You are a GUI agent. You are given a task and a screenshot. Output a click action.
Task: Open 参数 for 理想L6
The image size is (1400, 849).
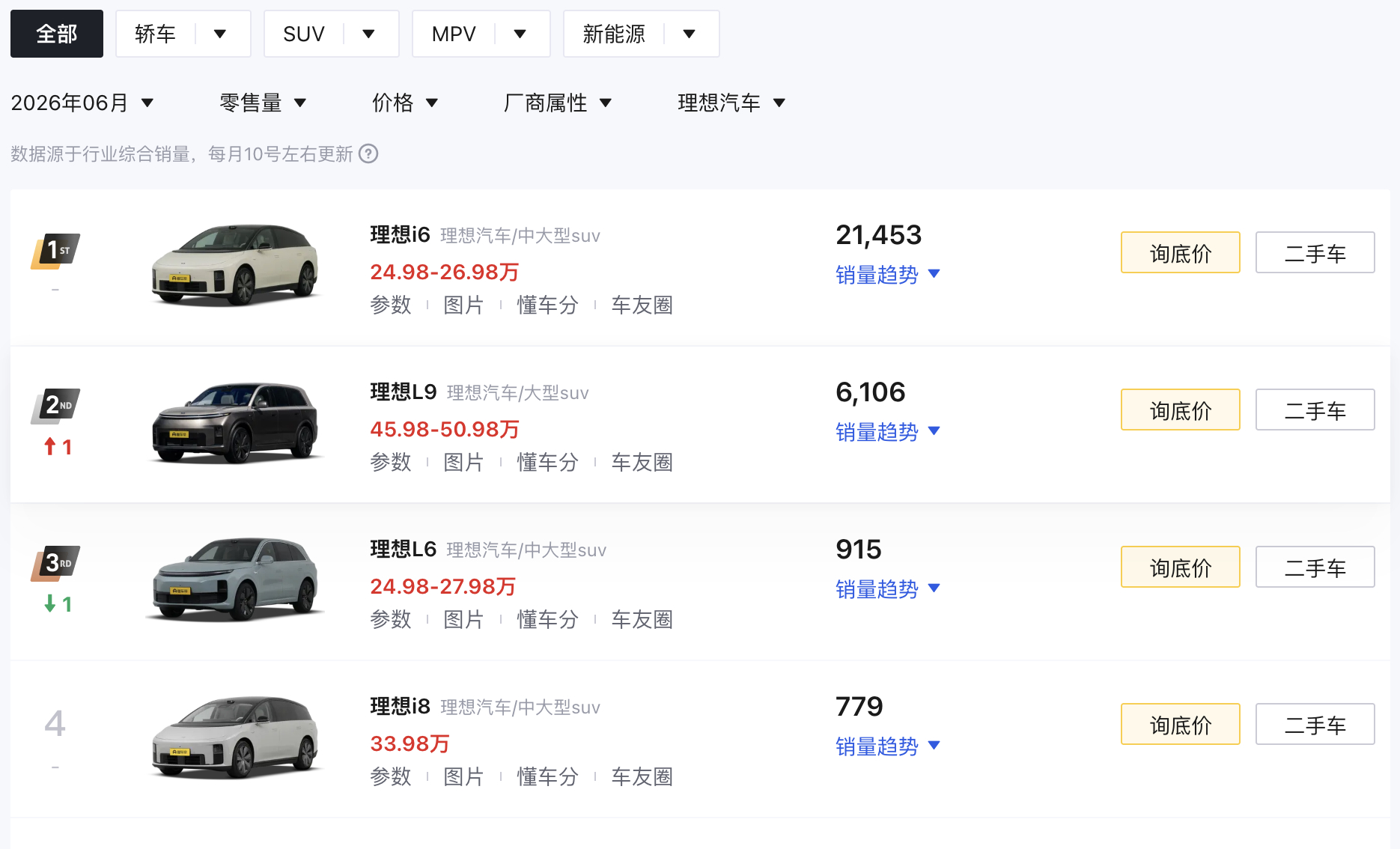(391, 620)
